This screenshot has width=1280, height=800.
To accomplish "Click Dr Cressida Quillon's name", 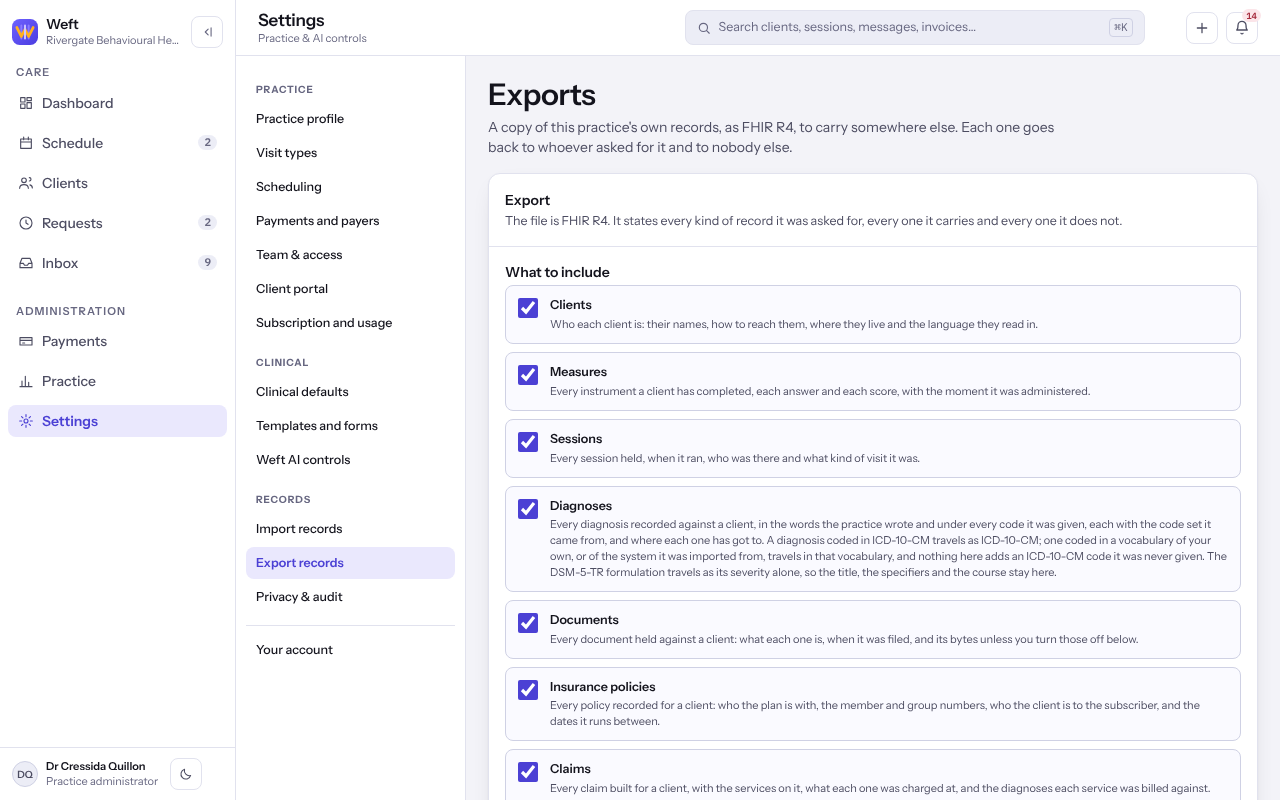I will click(96, 766).
